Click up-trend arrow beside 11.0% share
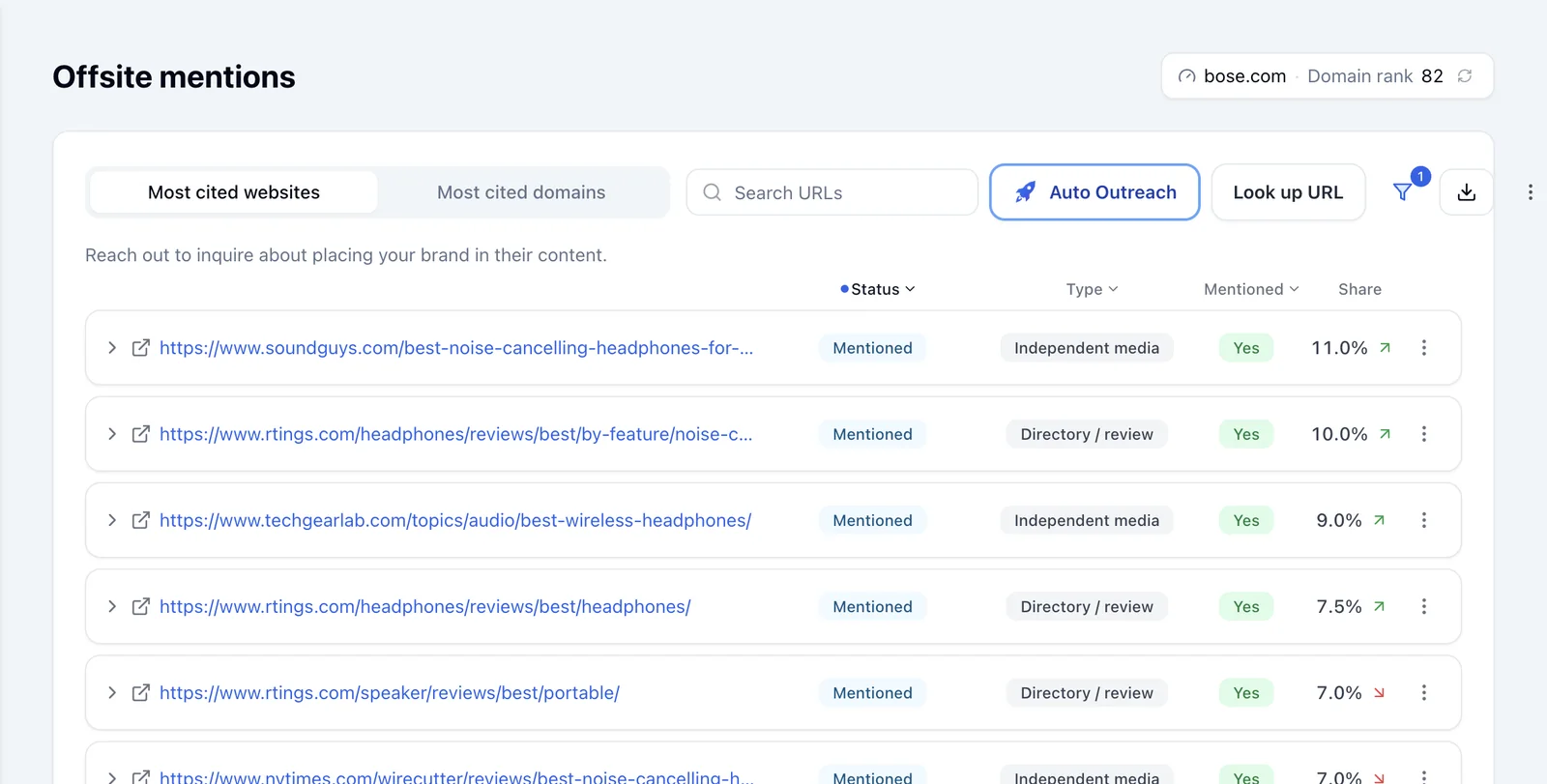This screenshot has height=784, width=1547. click(x=1385, y=348)
